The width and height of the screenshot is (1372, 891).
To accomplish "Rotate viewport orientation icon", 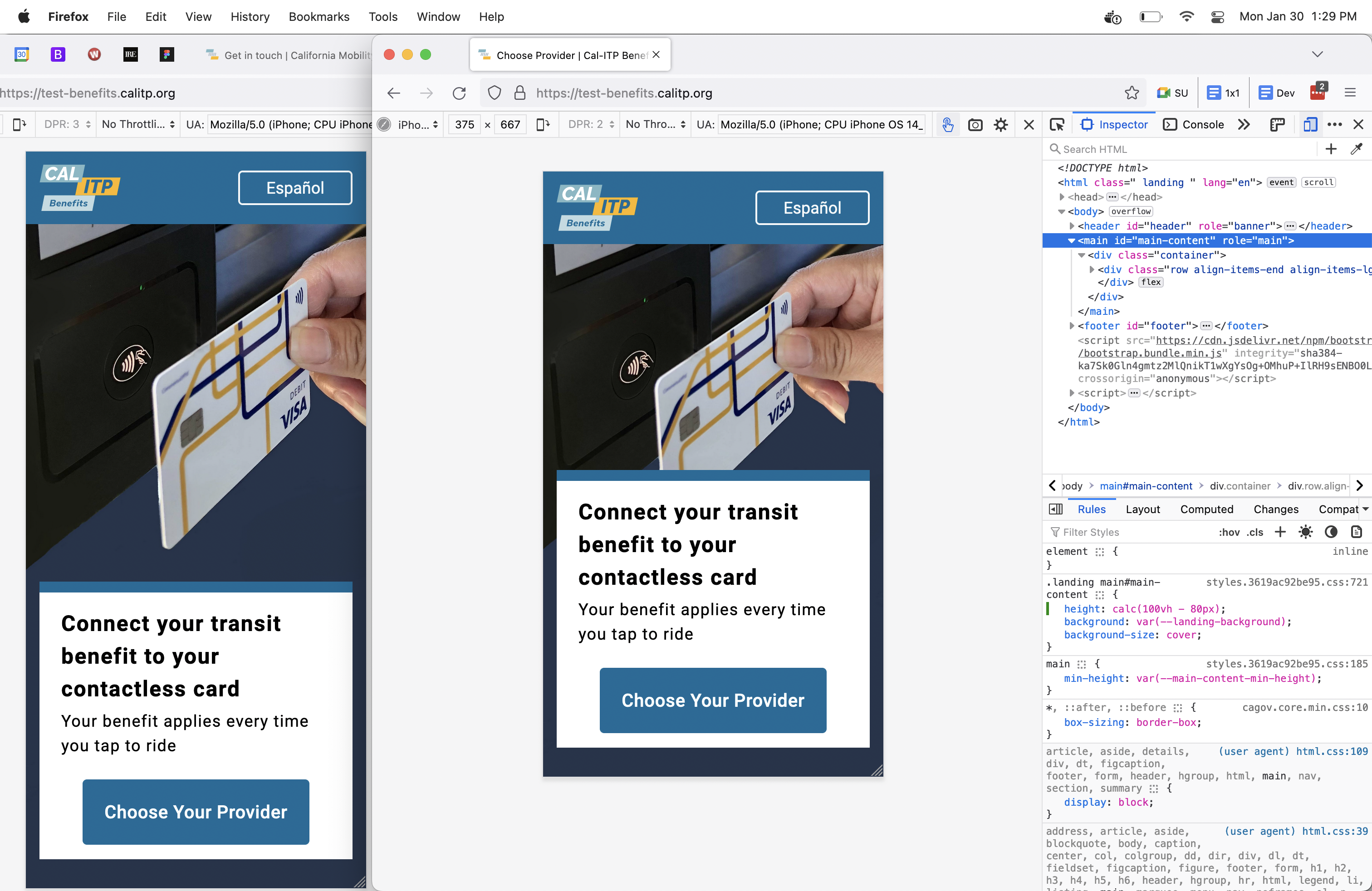I will (x=543, y=124).
